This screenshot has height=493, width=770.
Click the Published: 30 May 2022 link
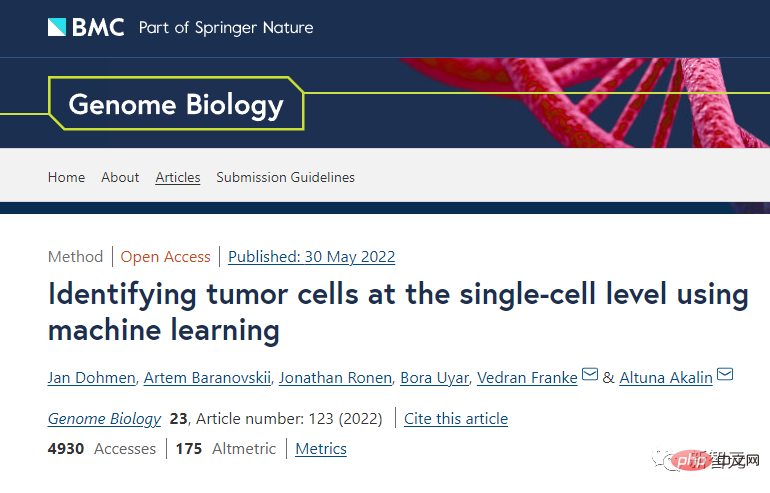(311, 257)
